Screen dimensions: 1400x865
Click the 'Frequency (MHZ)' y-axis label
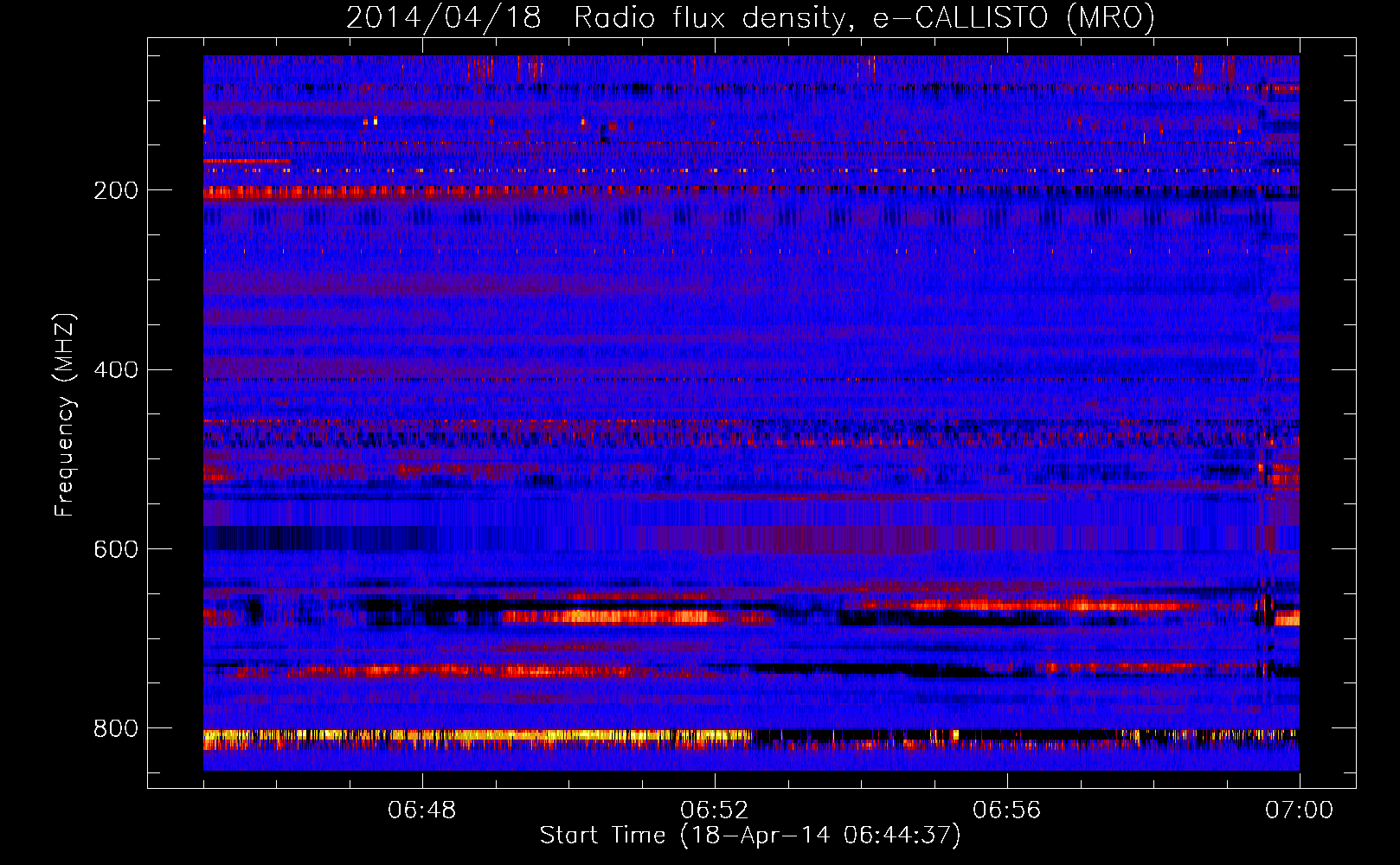pyautogui.click(x=65, y=415)
